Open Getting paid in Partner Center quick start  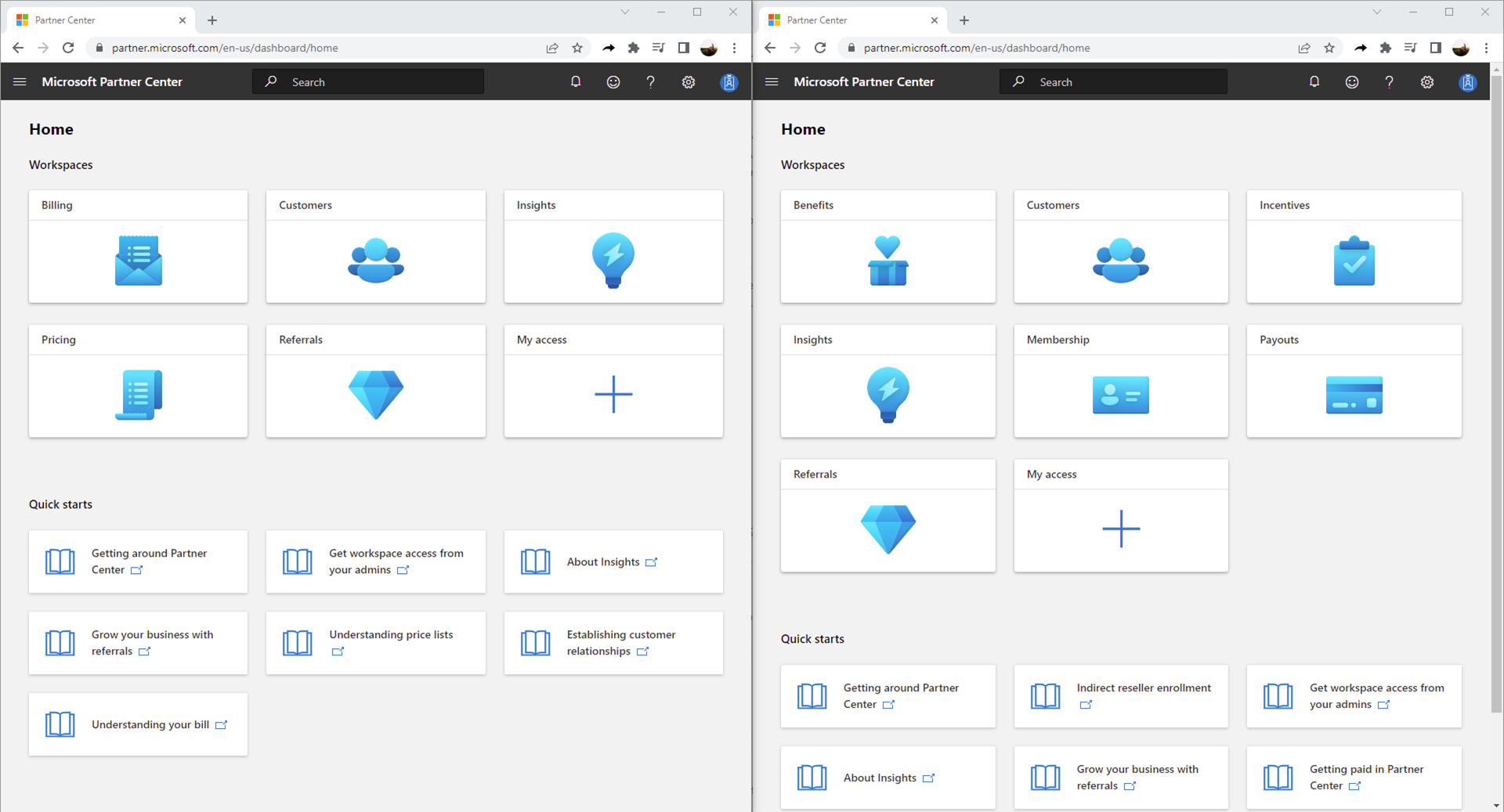(1354, 778)
